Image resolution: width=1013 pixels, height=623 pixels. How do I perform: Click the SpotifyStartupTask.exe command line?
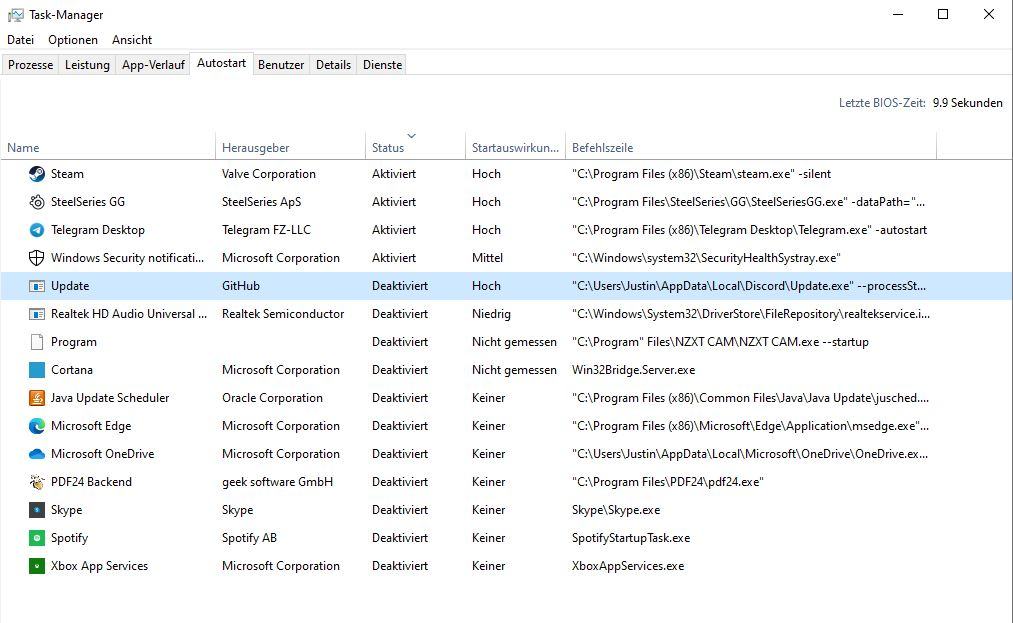631,538
